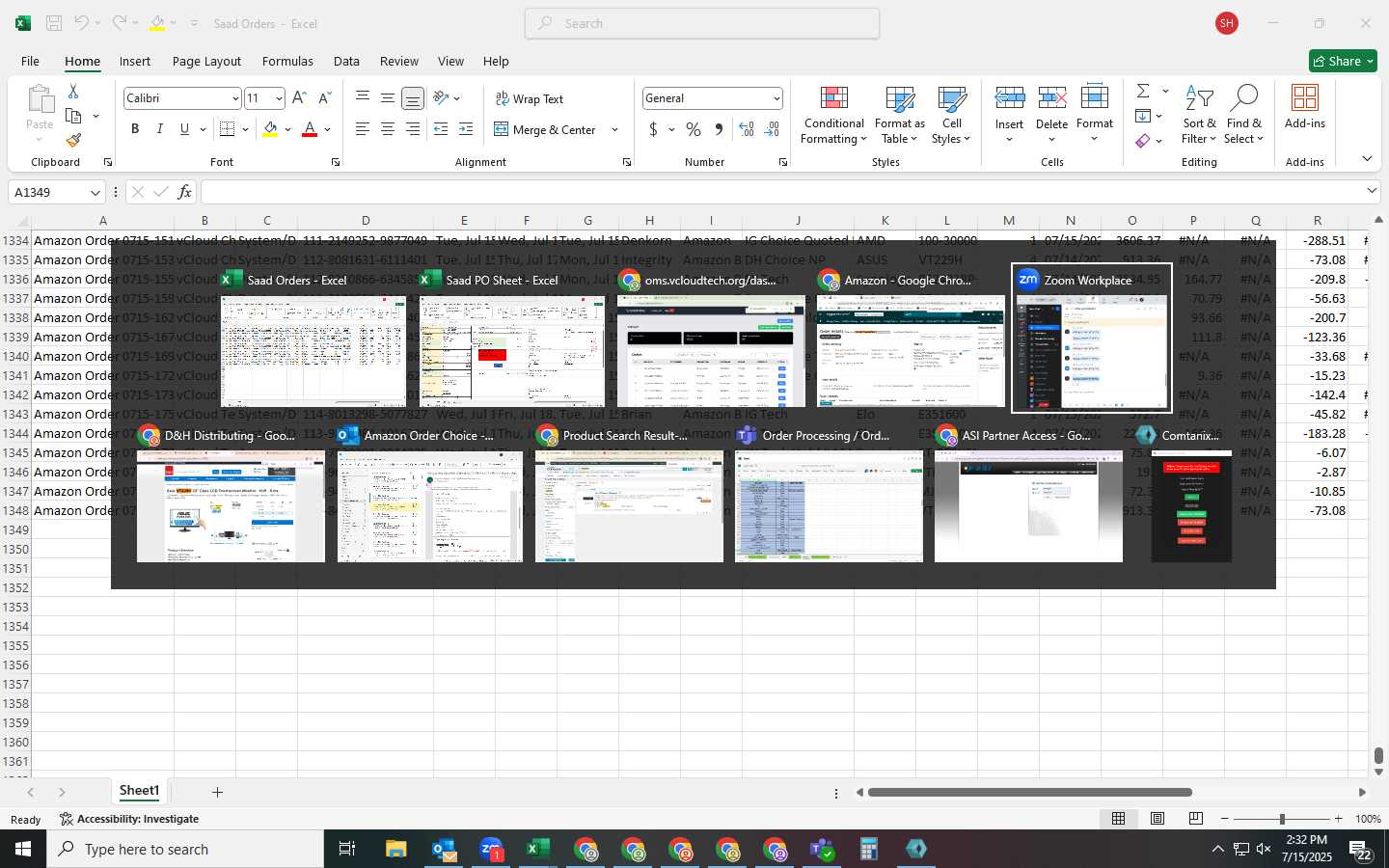Open the File menu
This screenshot has width=1389, height=868.
(x=31, y=61)
